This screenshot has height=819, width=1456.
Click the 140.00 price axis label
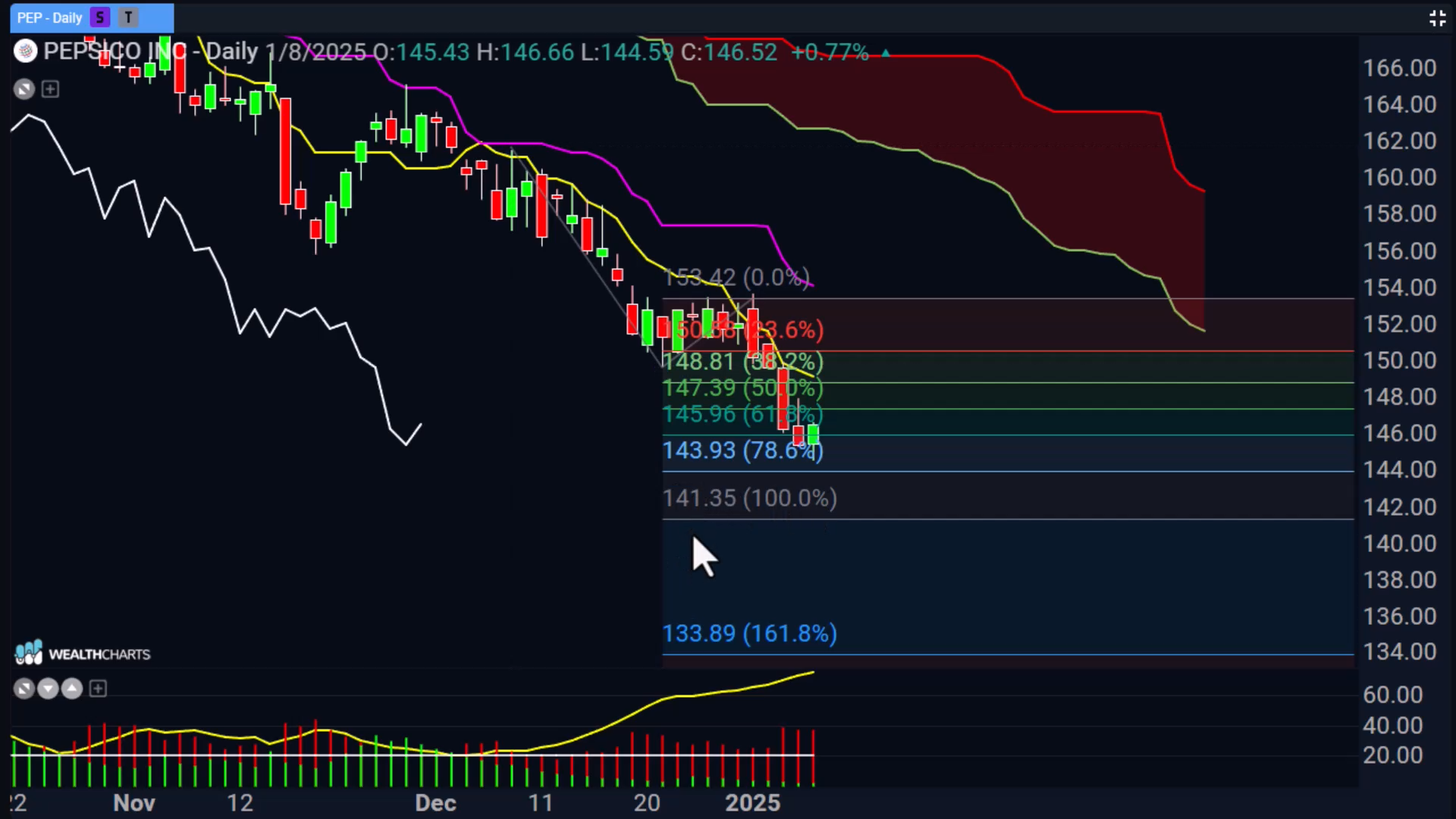point(1400,544)
